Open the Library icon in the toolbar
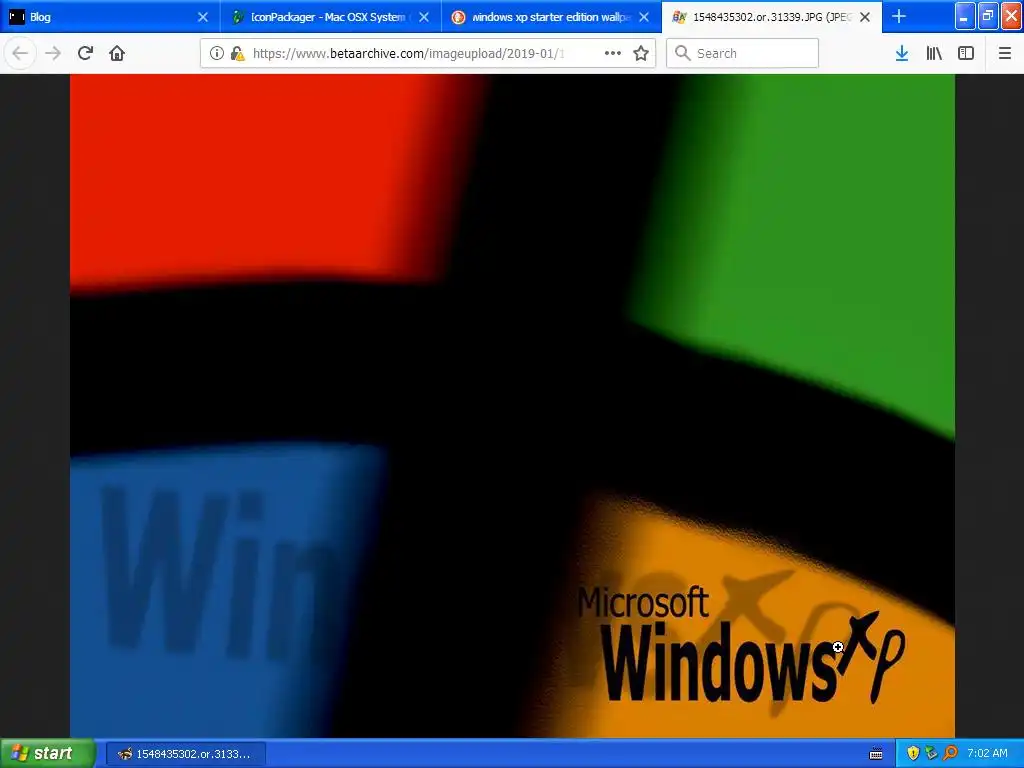 coord(934,54)
